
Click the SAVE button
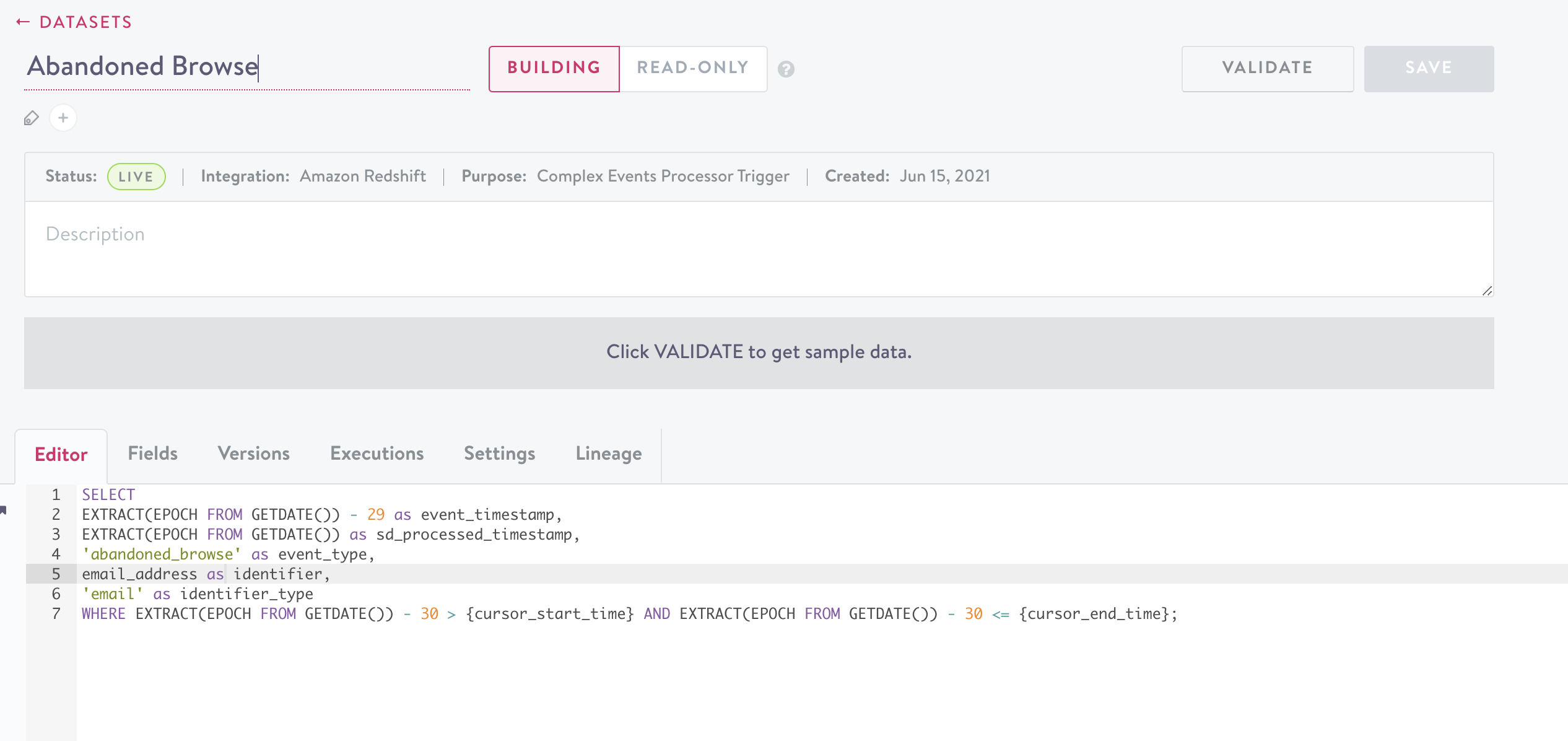[1429, 68]
